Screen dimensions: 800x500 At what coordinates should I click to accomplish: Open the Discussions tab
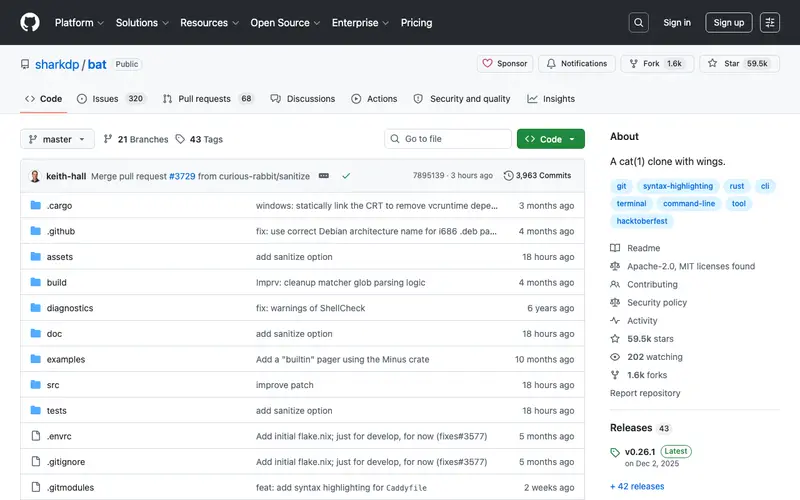click(303, 98)
